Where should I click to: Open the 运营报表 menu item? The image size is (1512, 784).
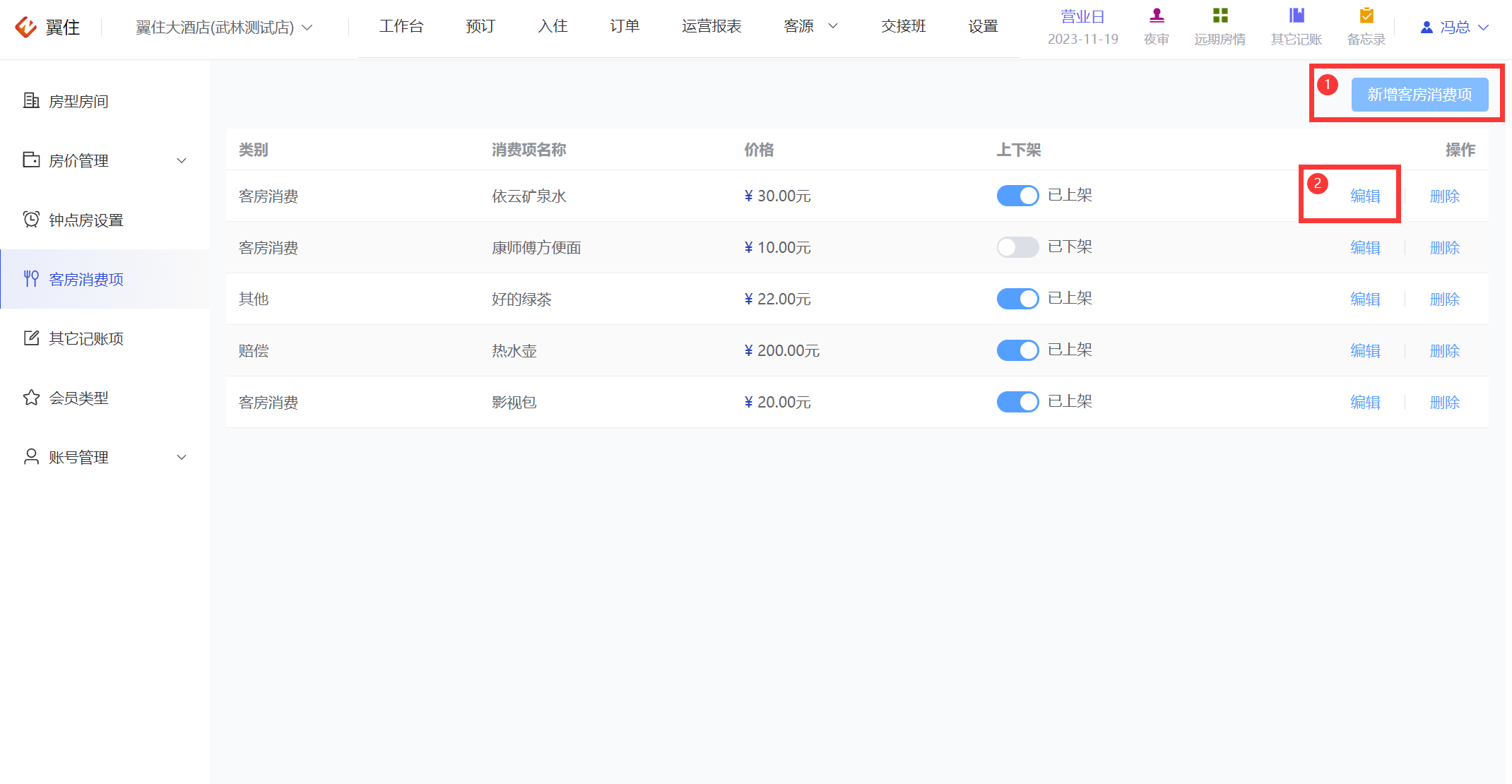pyautogui.click(x=711, y=26)
